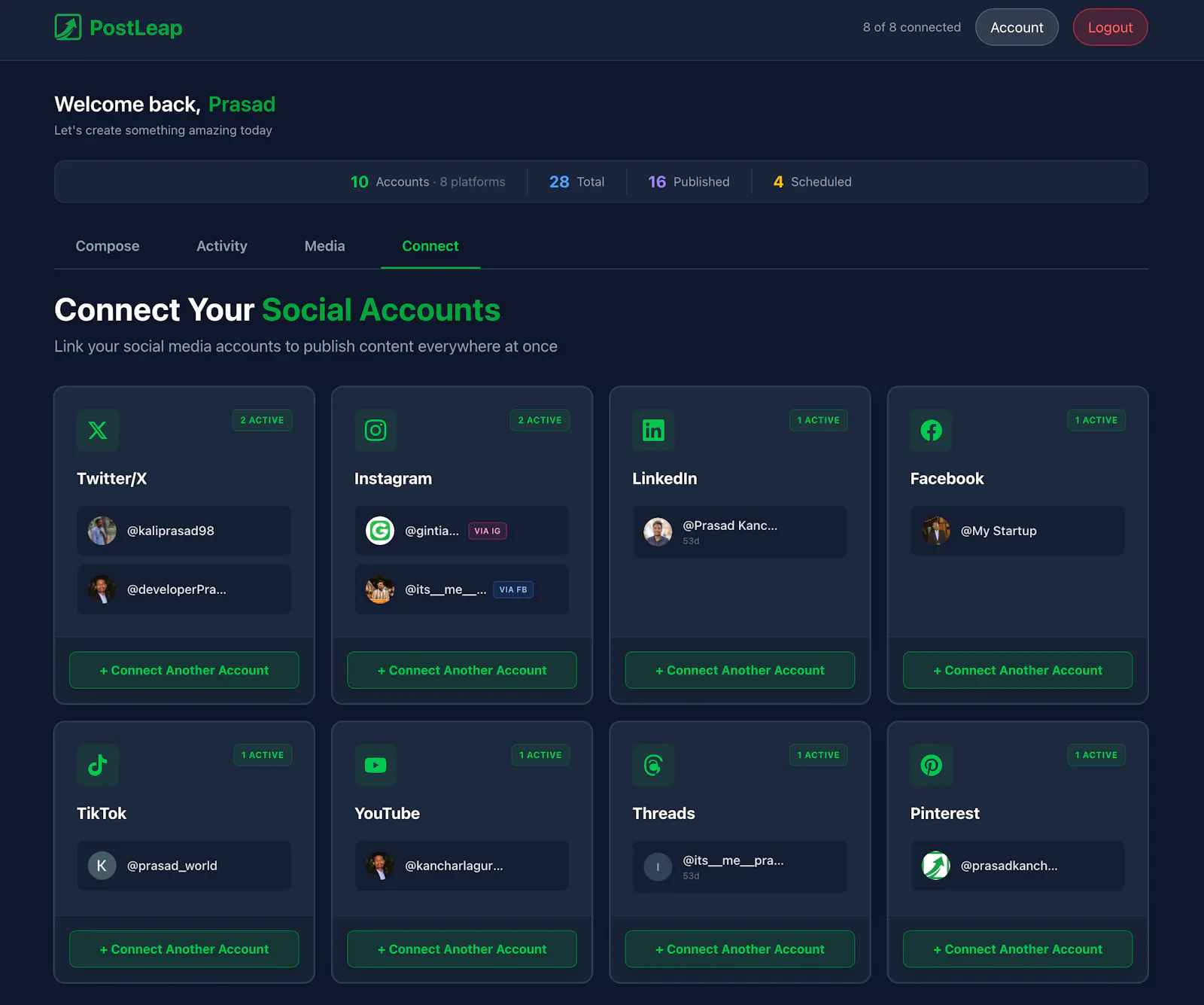
Task: Click the YouTube platform icon
Action: (x=375, y=765)
